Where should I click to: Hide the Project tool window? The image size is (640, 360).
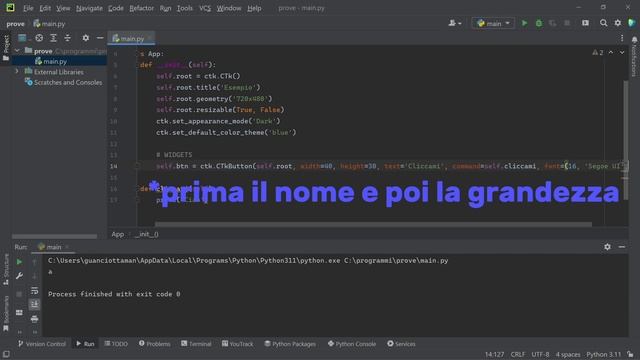point(100,38)
